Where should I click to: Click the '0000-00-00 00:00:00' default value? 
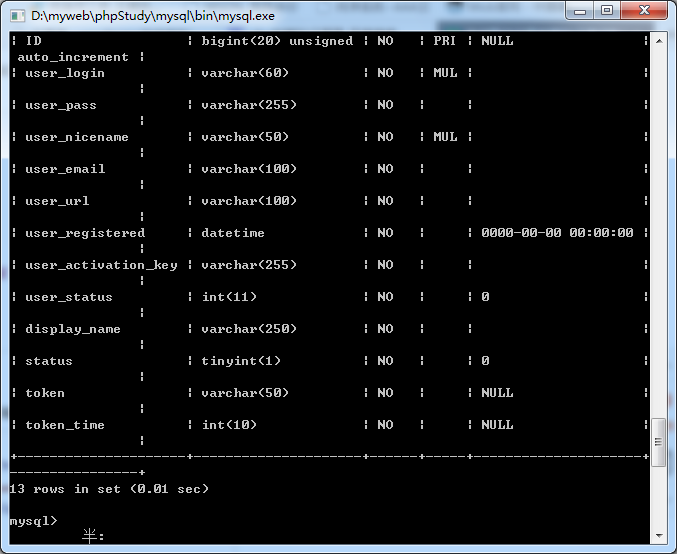(x=557, y=233)
